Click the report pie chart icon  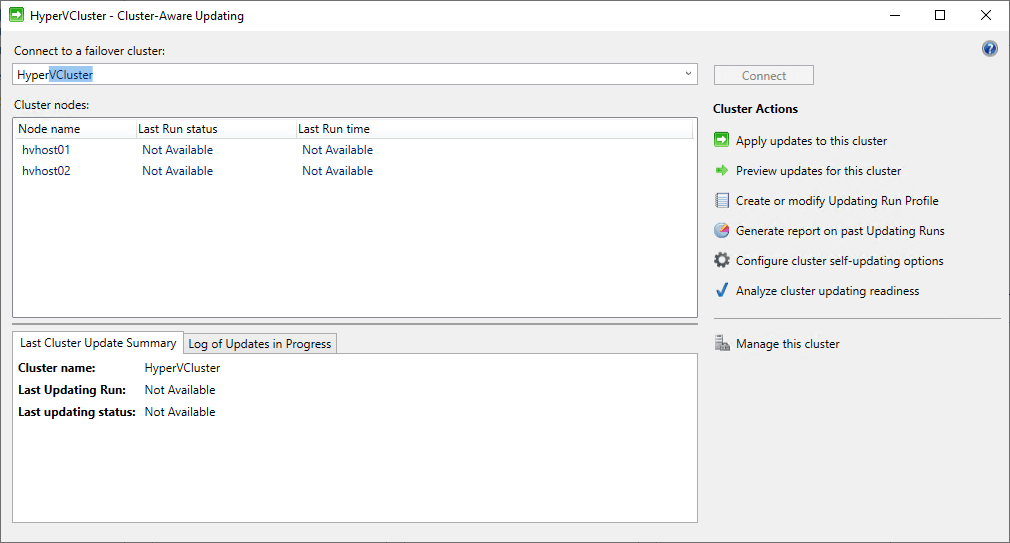point(722,231)
